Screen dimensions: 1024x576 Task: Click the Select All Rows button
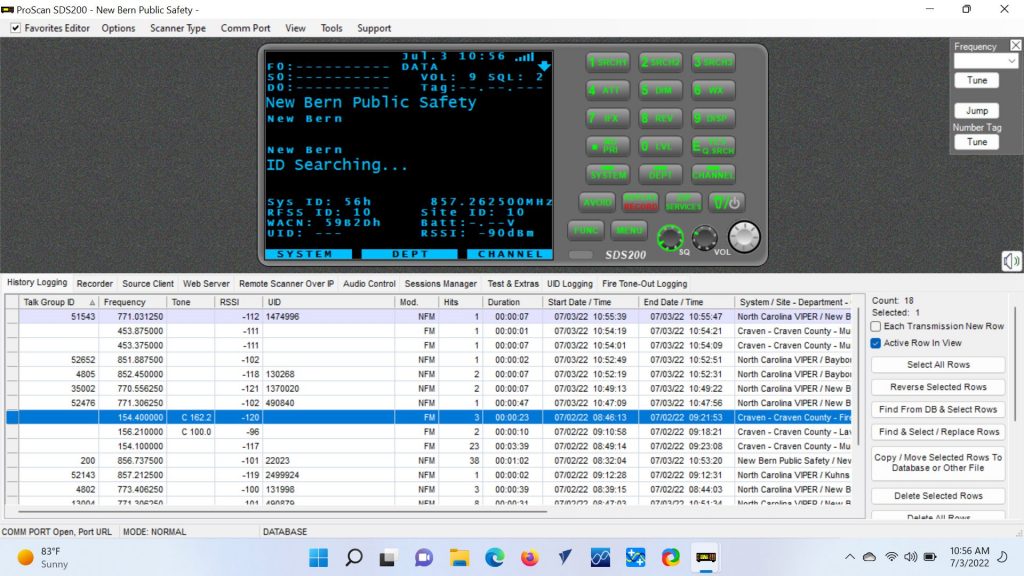(939, 365)
